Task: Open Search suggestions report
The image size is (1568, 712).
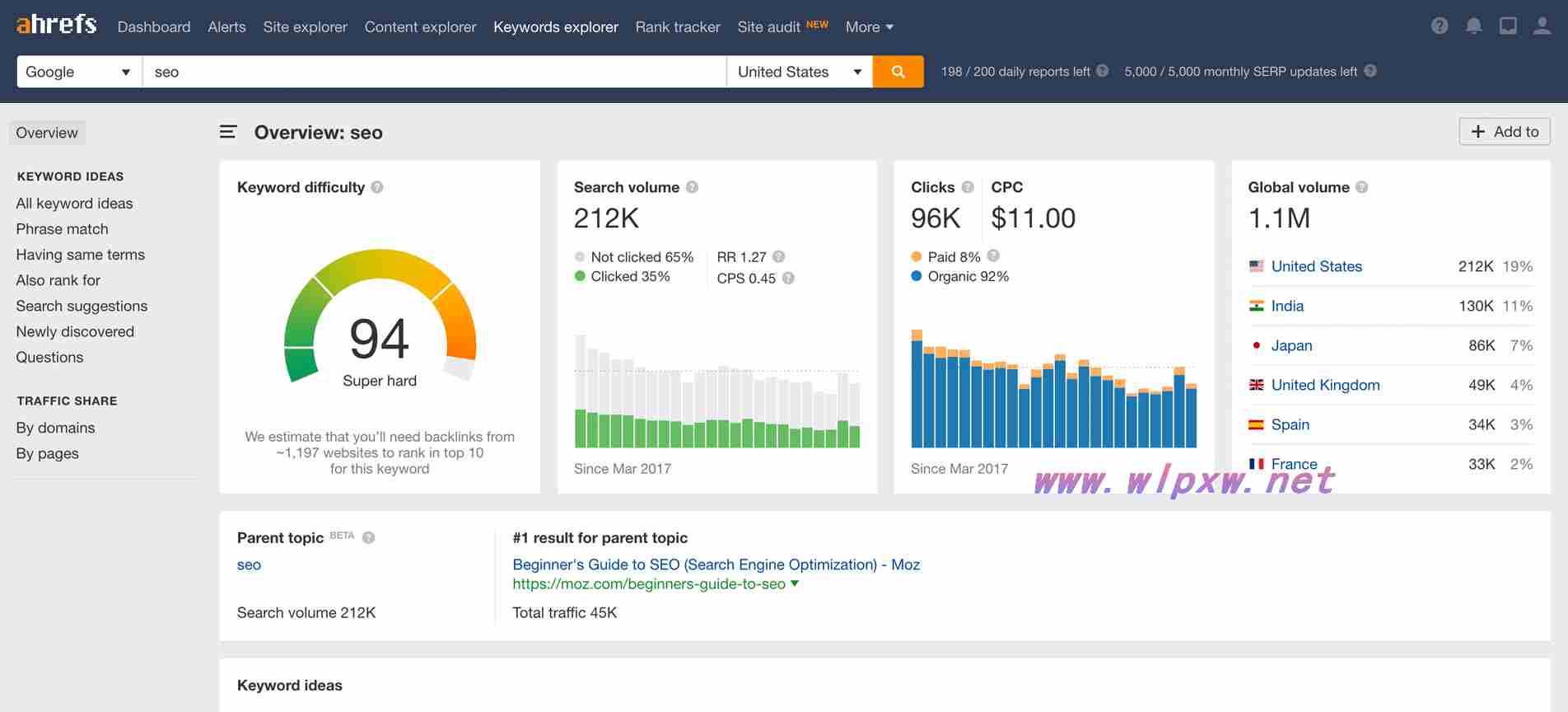Action: 82,306
